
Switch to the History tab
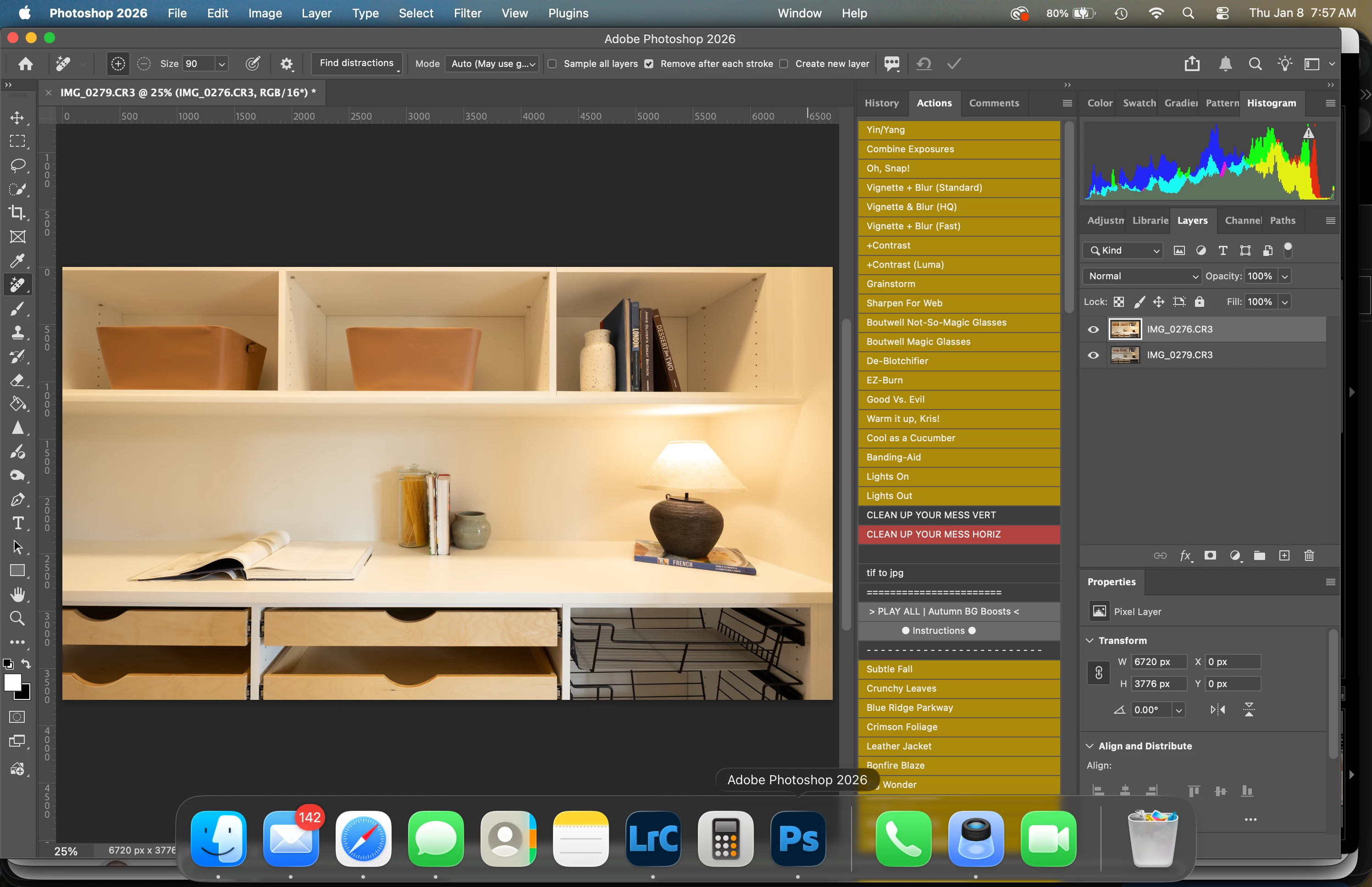(881, 103)
